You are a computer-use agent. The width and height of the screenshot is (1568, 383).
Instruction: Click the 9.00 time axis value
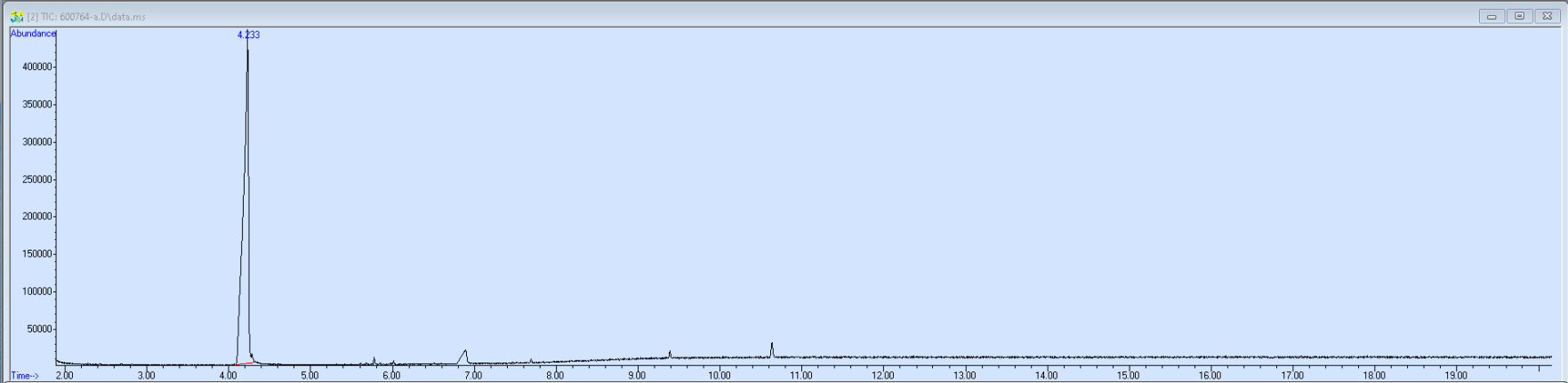pyautogui.click(x=637, y=376)
